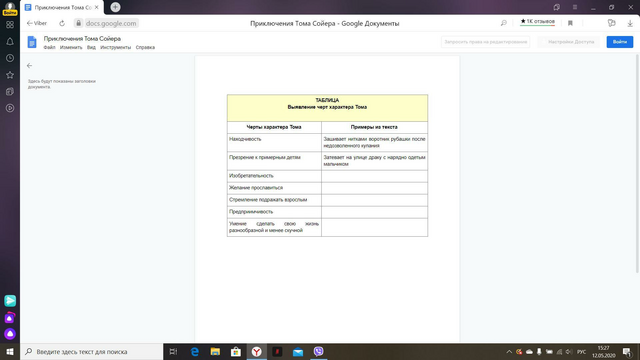Go back to Viber with back arrow
This screenshot has width=640, height=360.
pos(37,23)
